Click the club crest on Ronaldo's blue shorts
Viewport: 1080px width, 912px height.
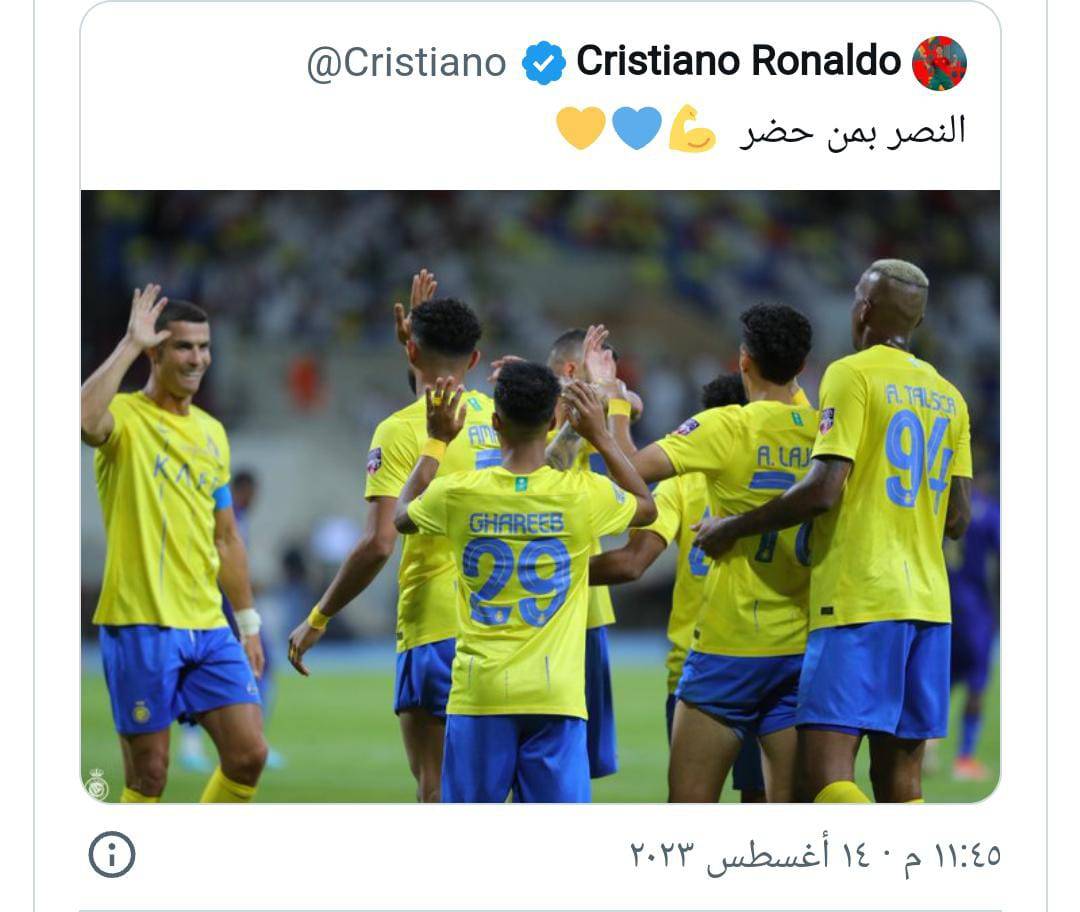pyautogui.click(x=141, y=711)
